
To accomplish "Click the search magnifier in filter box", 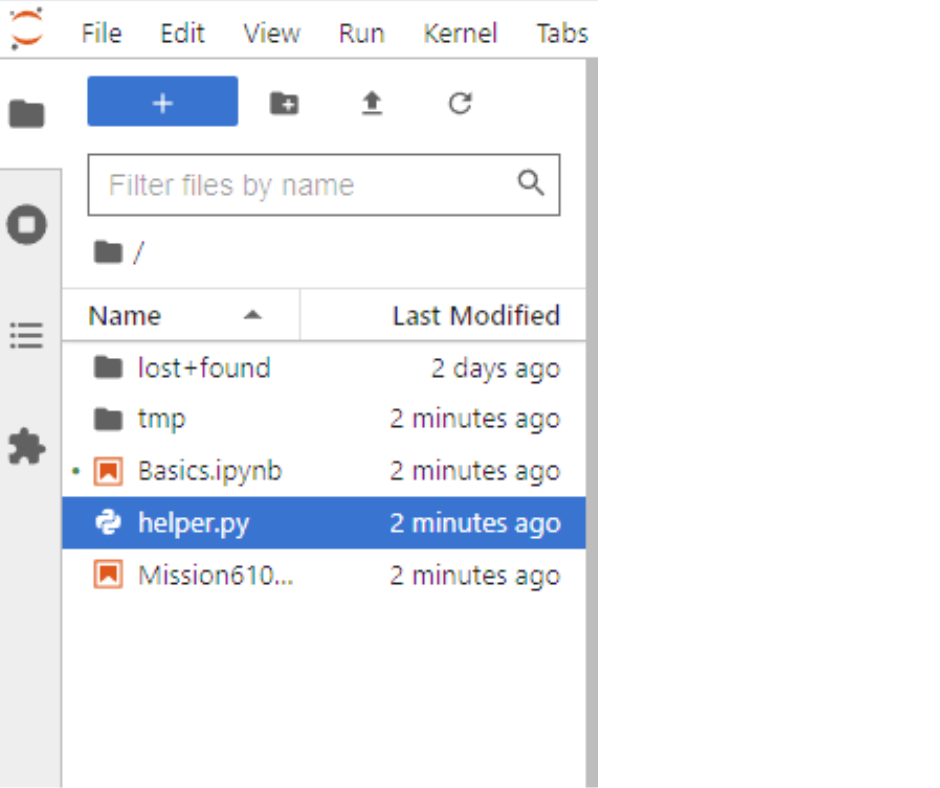I will click(531, 183).
